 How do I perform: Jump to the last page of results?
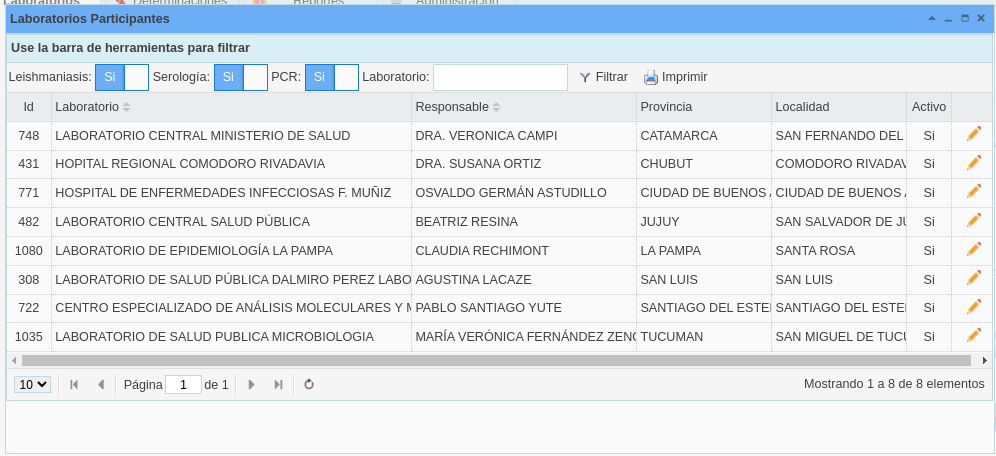point(278,384)
